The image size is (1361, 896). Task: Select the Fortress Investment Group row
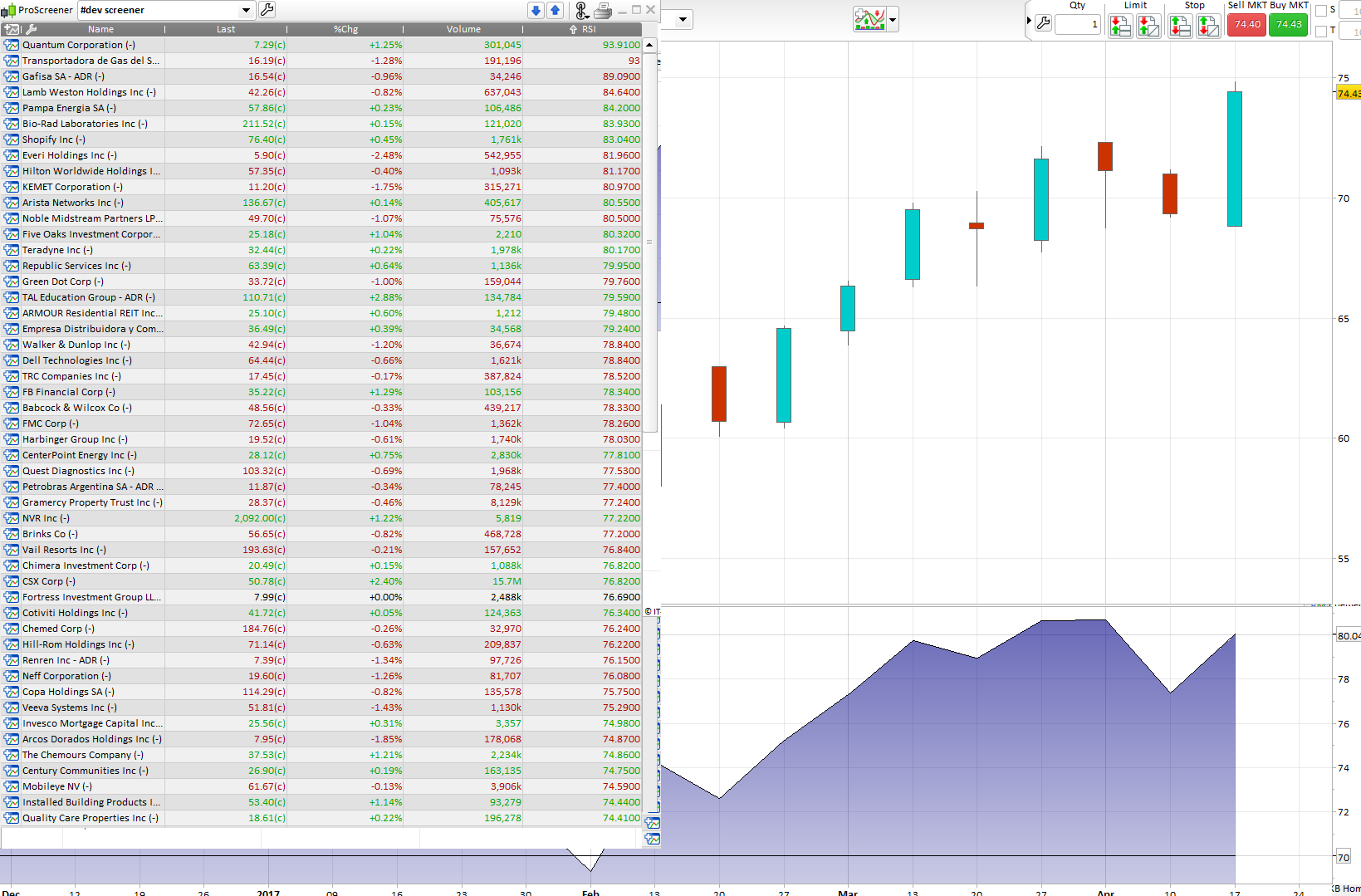[x=322, y=597]
